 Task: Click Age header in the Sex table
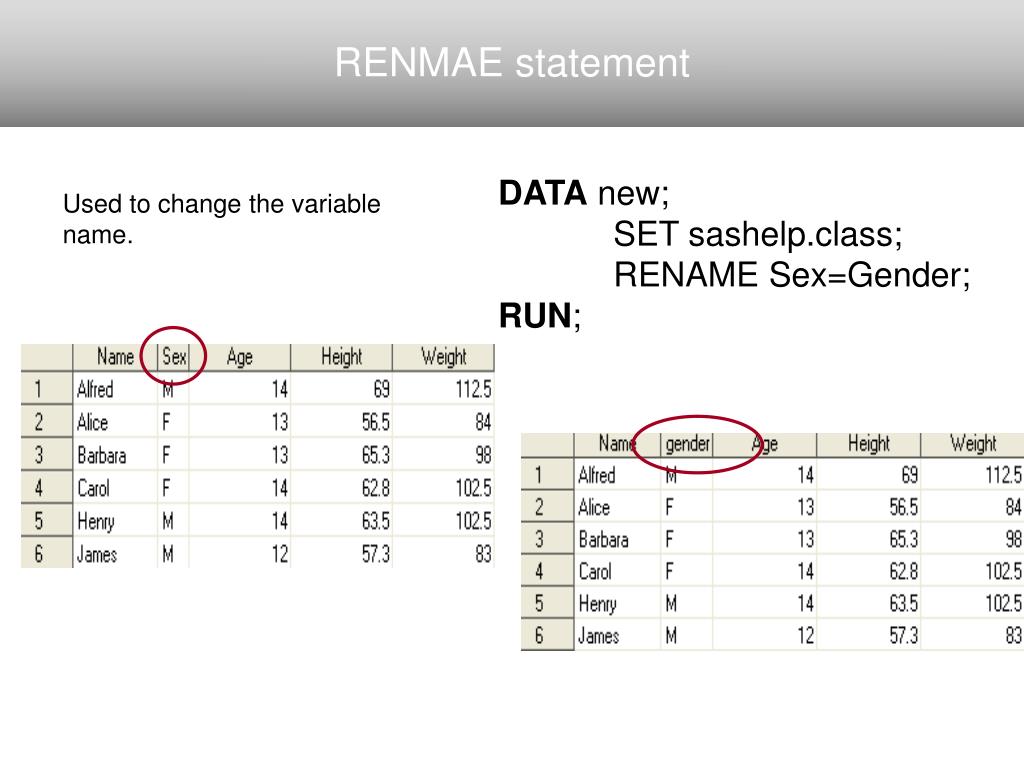pyautogui.click(x=239, y=357)
